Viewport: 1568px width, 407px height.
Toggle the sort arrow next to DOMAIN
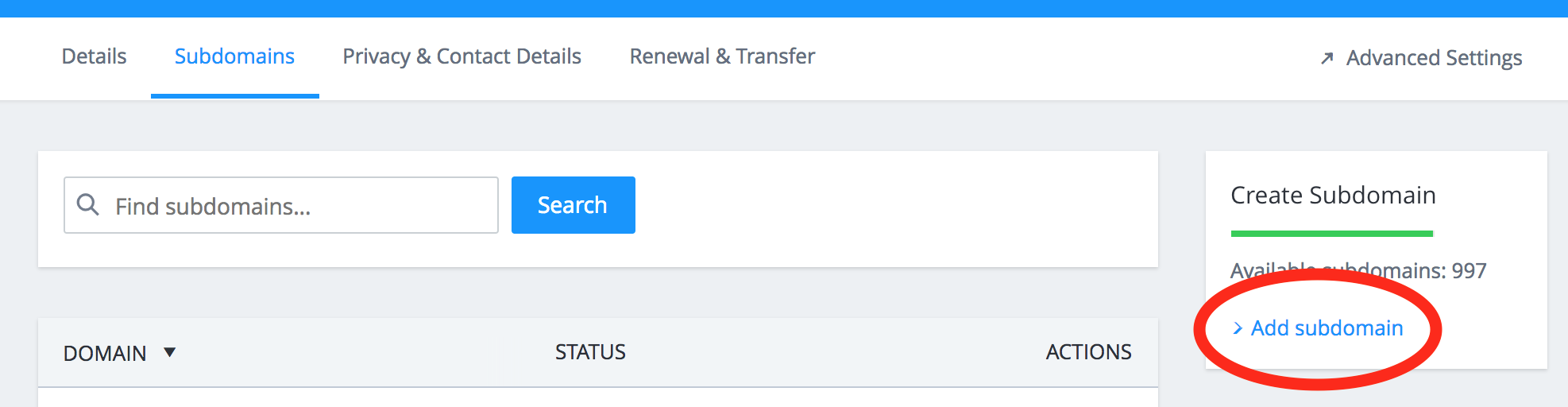[169, 351]
